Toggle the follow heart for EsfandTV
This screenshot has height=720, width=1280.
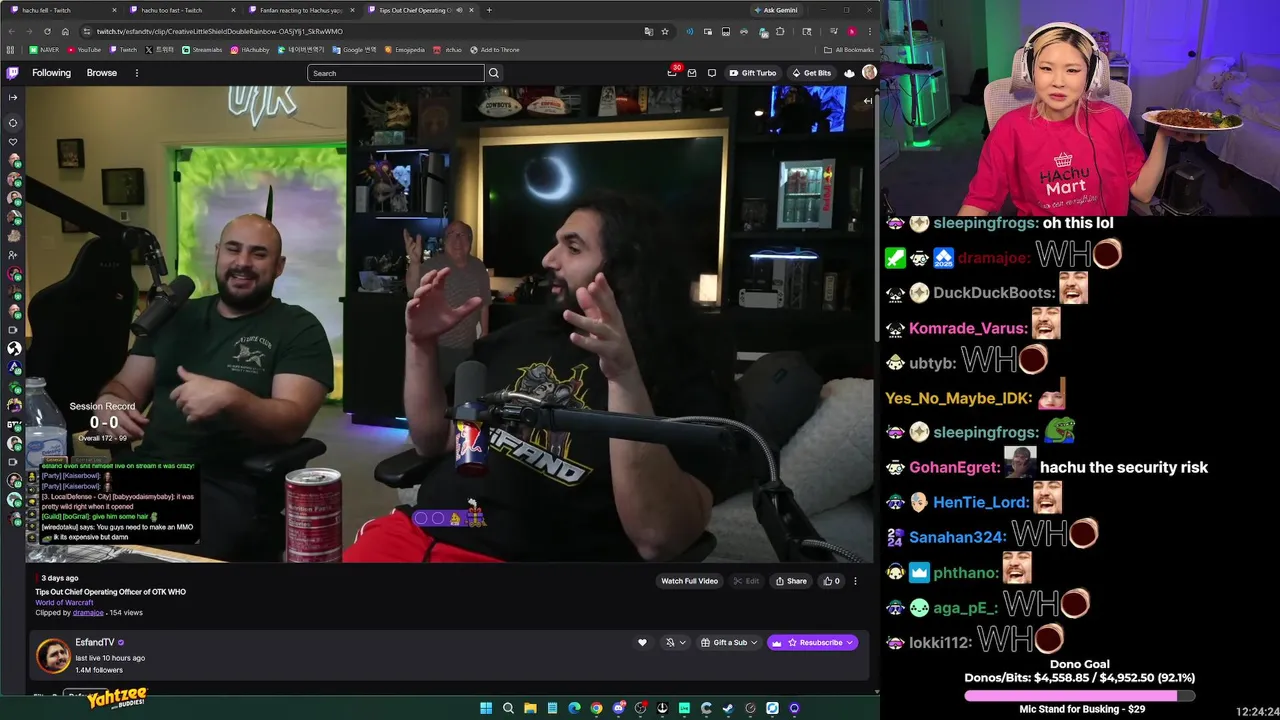pos(642,643)
